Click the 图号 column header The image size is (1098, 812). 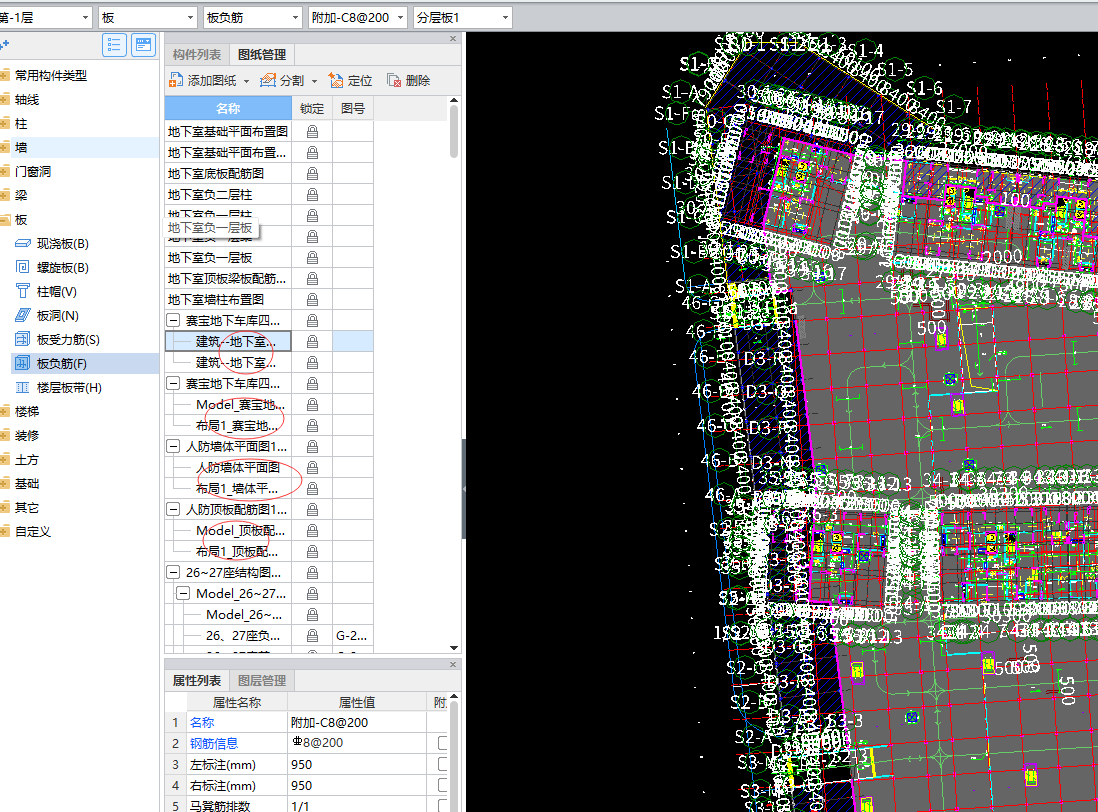point(353,108)
